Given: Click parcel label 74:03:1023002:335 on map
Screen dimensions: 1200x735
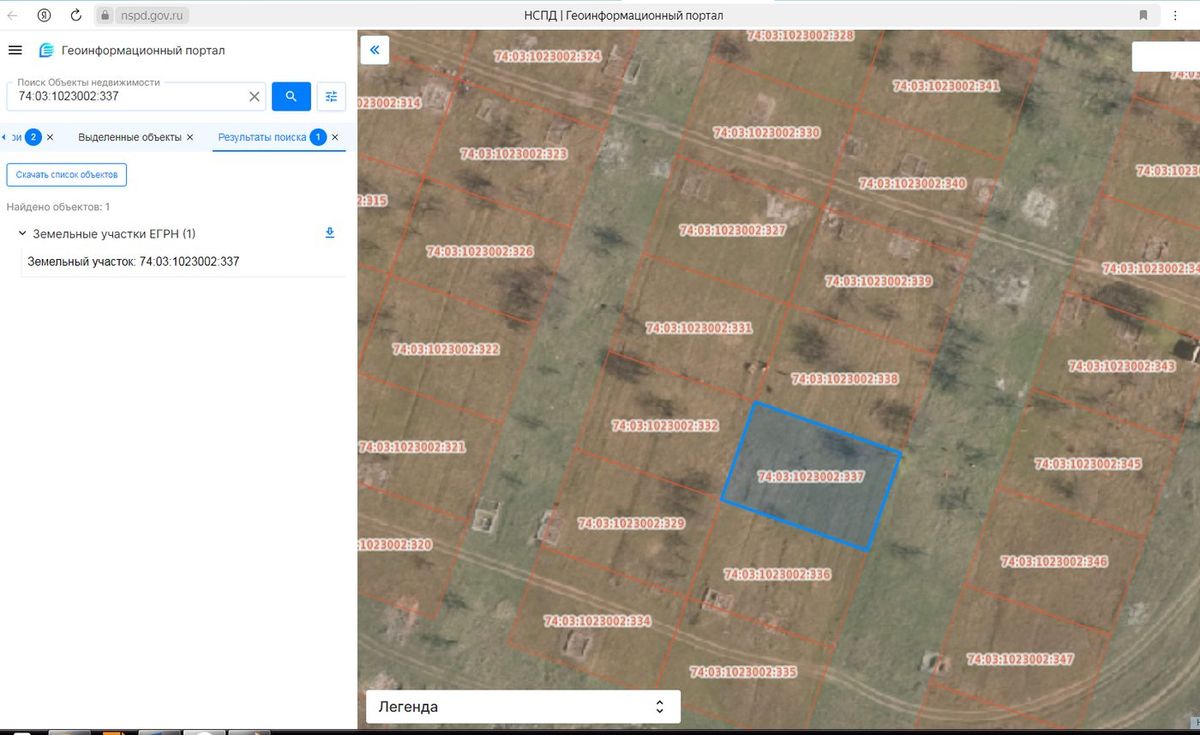Looking at the screenshot, I should 743,672.
